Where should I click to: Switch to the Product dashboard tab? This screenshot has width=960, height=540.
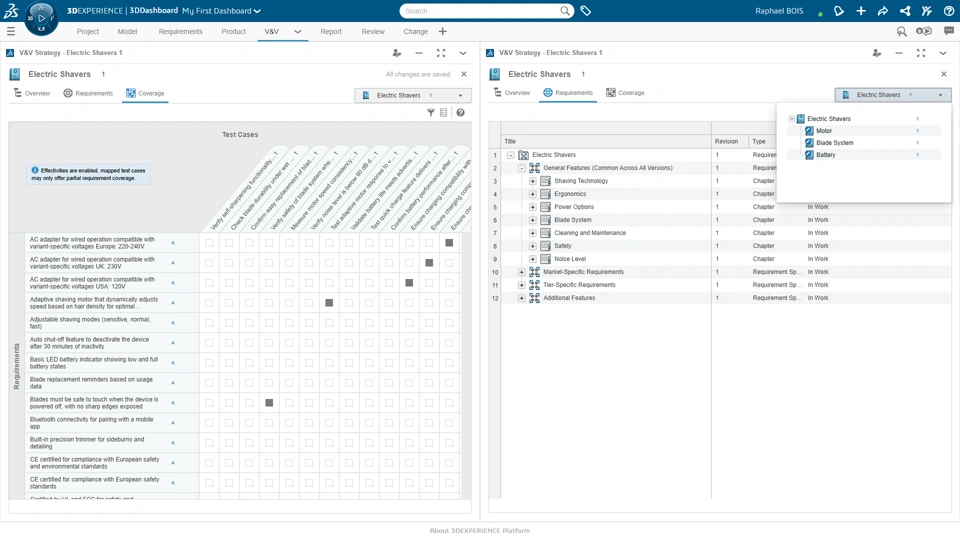[233, 32]
